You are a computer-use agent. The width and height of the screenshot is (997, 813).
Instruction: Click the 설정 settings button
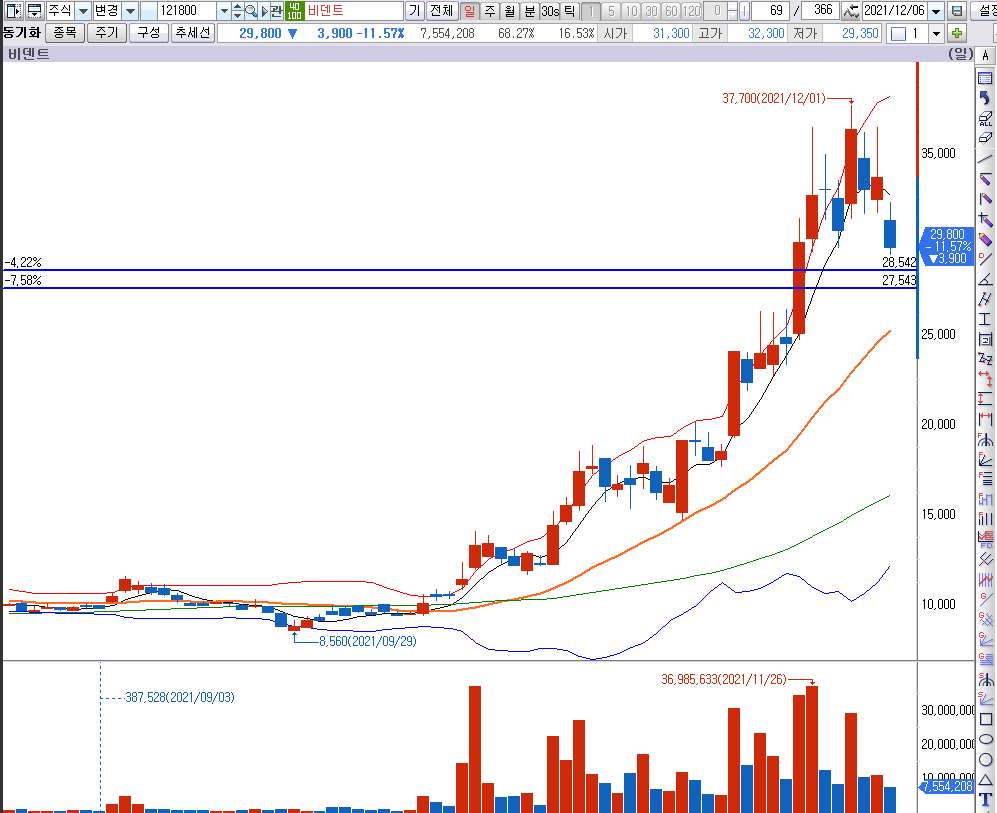(984, 10)
